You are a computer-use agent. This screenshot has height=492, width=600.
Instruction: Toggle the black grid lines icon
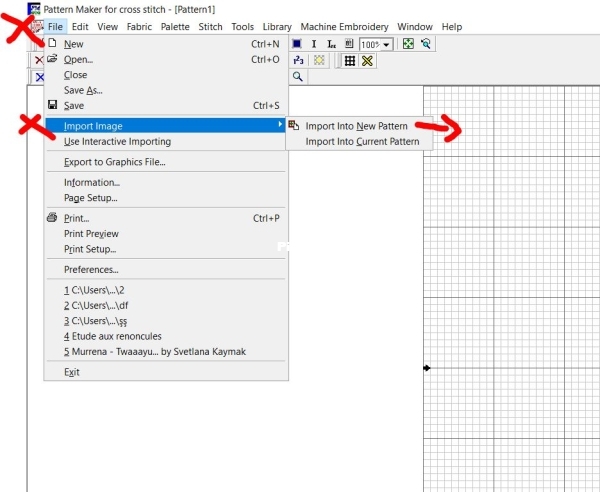click(349, 60)
